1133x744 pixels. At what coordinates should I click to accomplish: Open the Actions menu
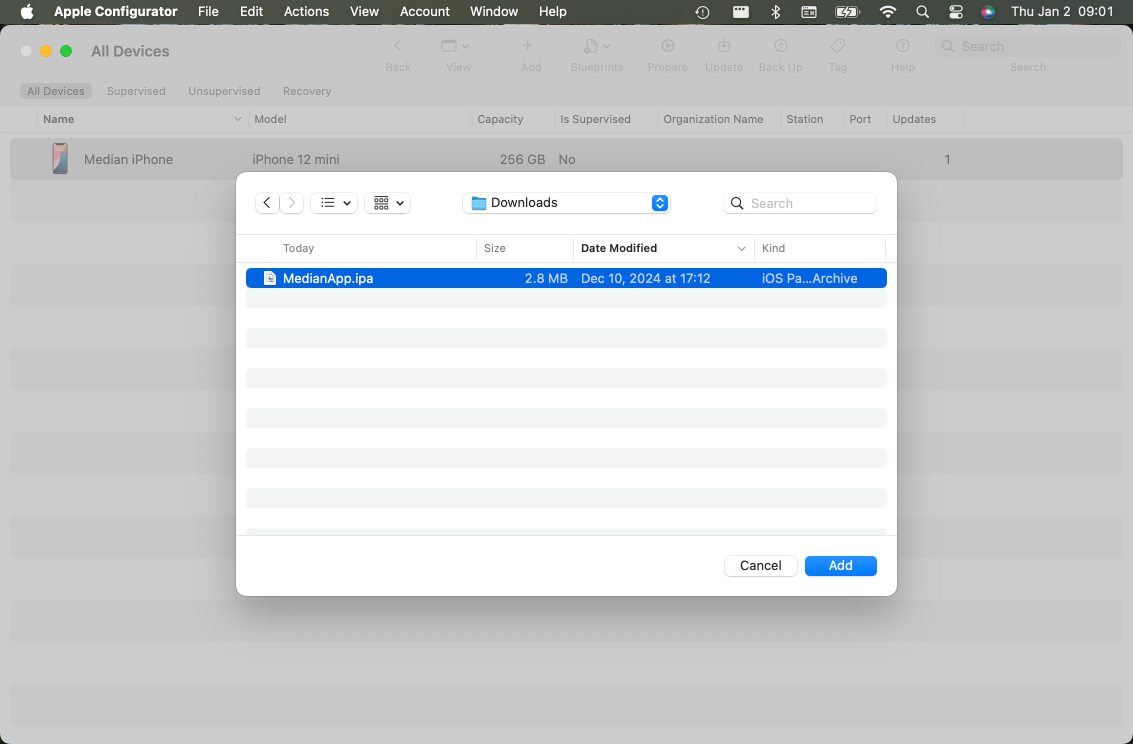tap(306, 12)
